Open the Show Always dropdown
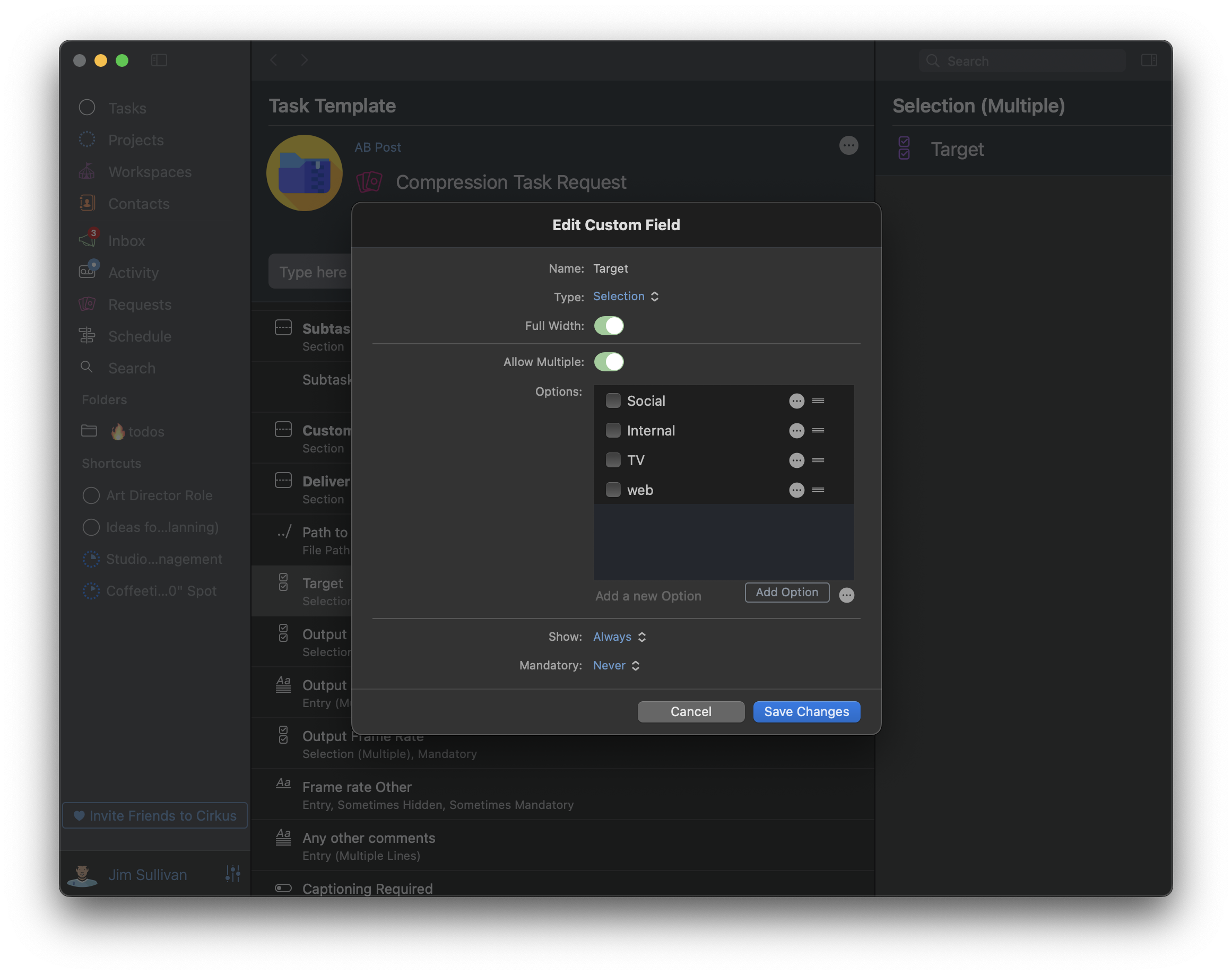 click(x=619, y=637)
